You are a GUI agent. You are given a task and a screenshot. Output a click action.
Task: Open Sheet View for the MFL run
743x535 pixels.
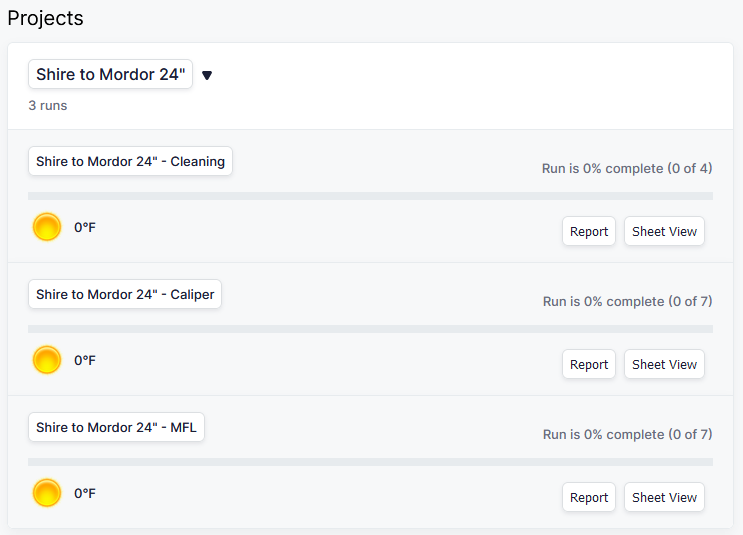point(664,498)
